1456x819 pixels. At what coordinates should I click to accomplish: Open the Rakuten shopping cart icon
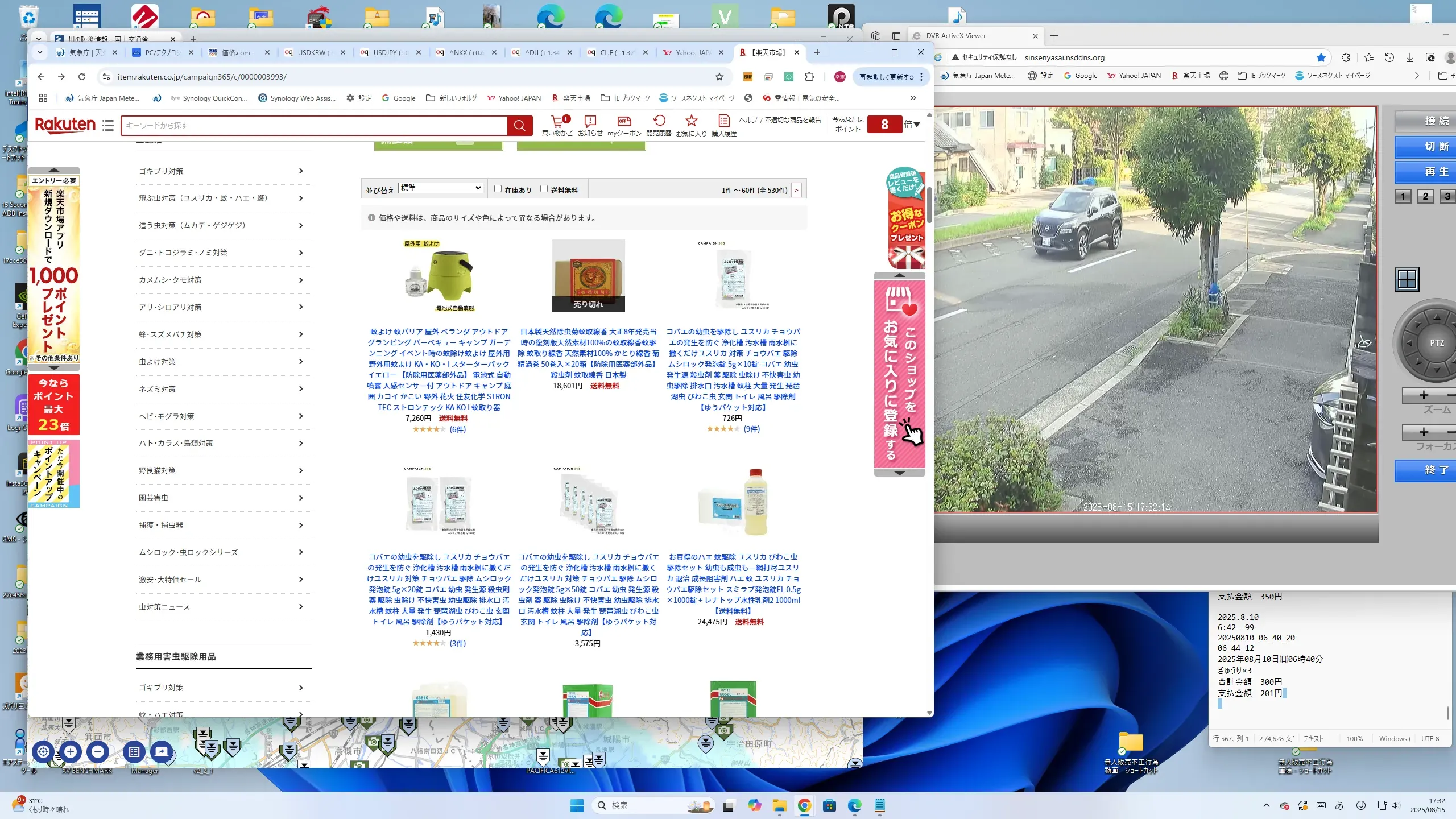click(x=557, y=121)
